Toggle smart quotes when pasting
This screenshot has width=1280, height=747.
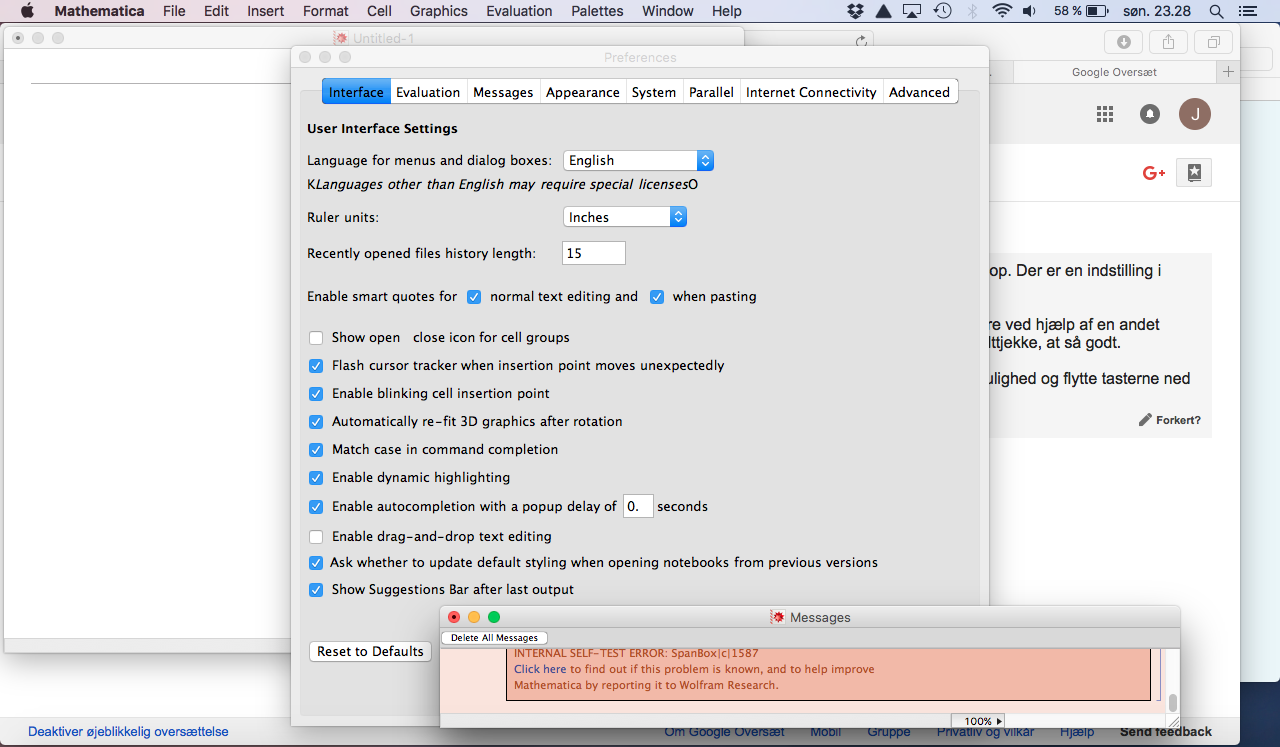(657, 296)
